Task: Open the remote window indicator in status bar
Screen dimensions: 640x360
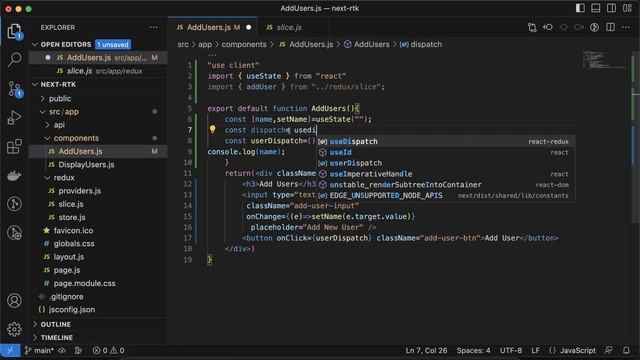Action: tap(10, 350)
